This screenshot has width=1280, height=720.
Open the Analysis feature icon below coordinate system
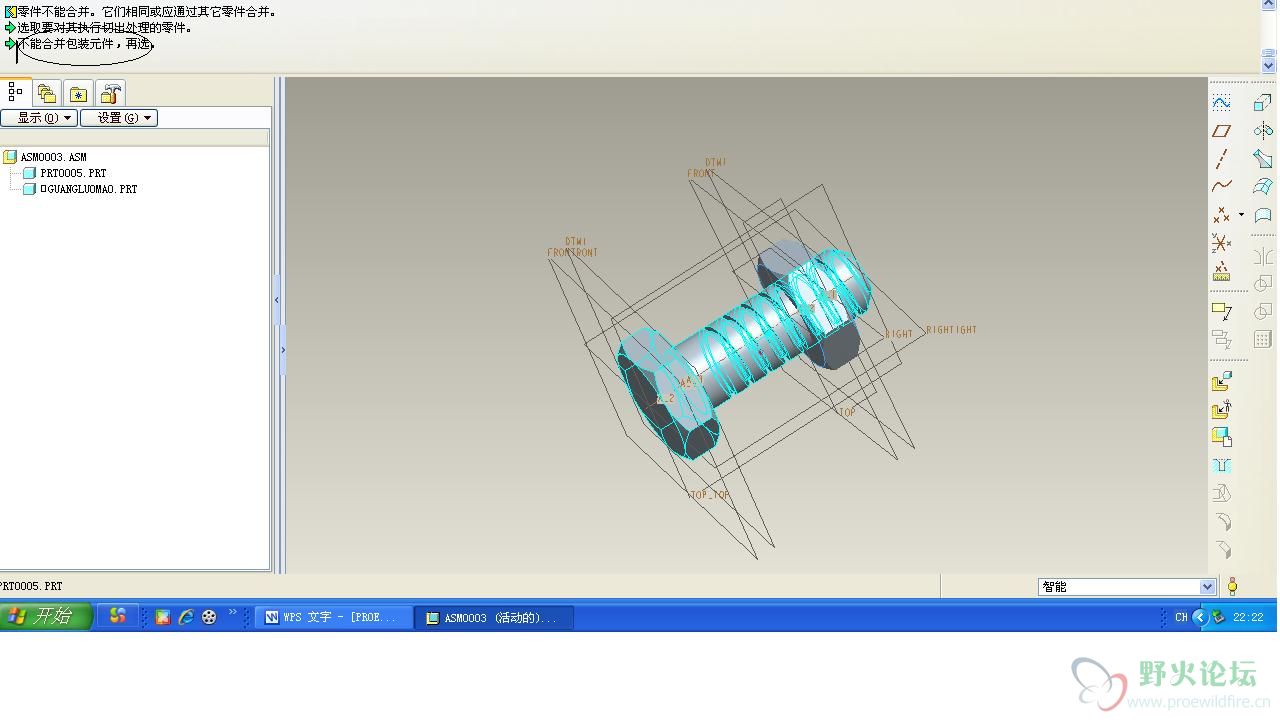pos(1222,271)
